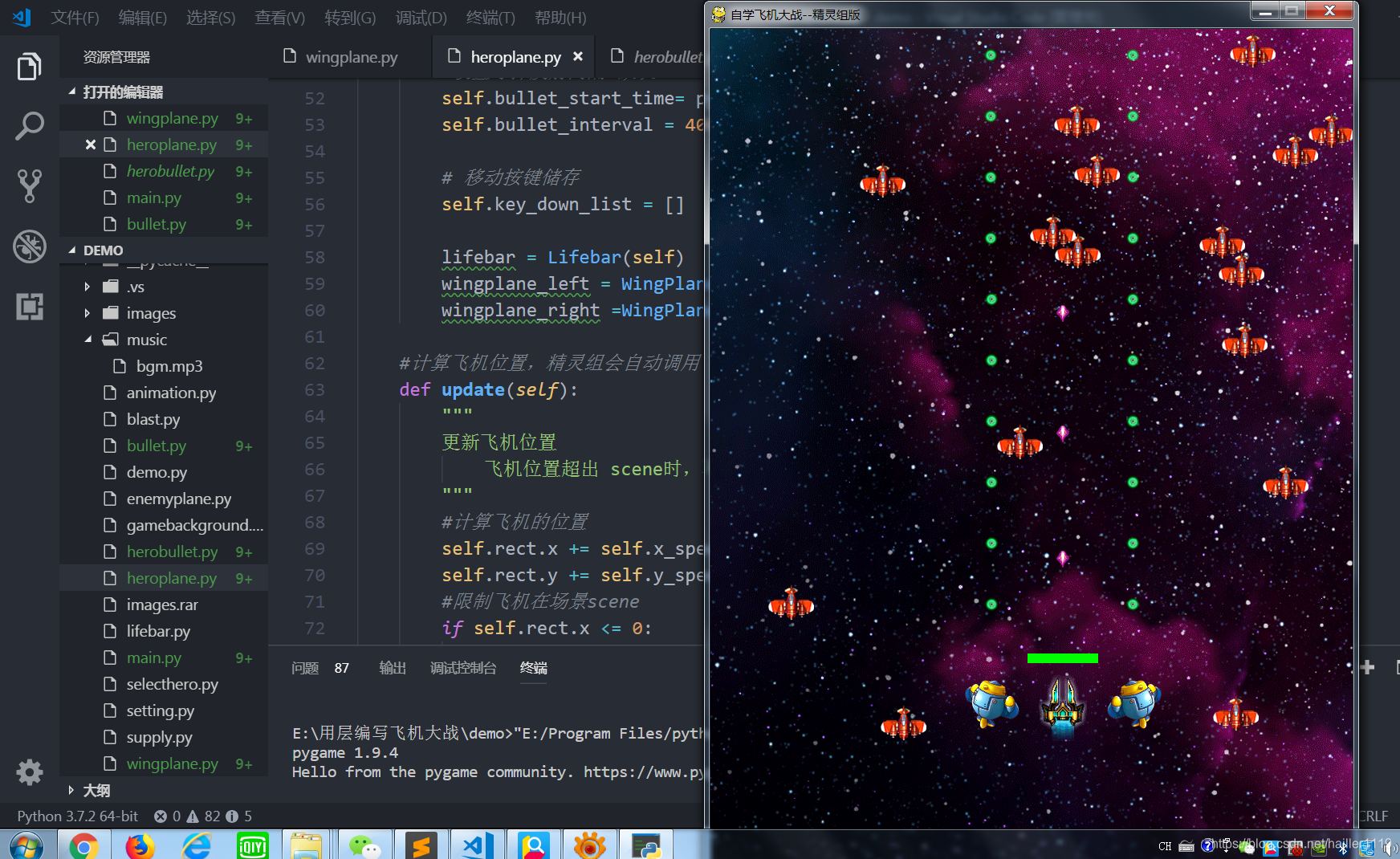Viewport: 1400px width, 859px height.
Task: Click the VS Code logo in the title bar
Action: click(x=22, y=17)
